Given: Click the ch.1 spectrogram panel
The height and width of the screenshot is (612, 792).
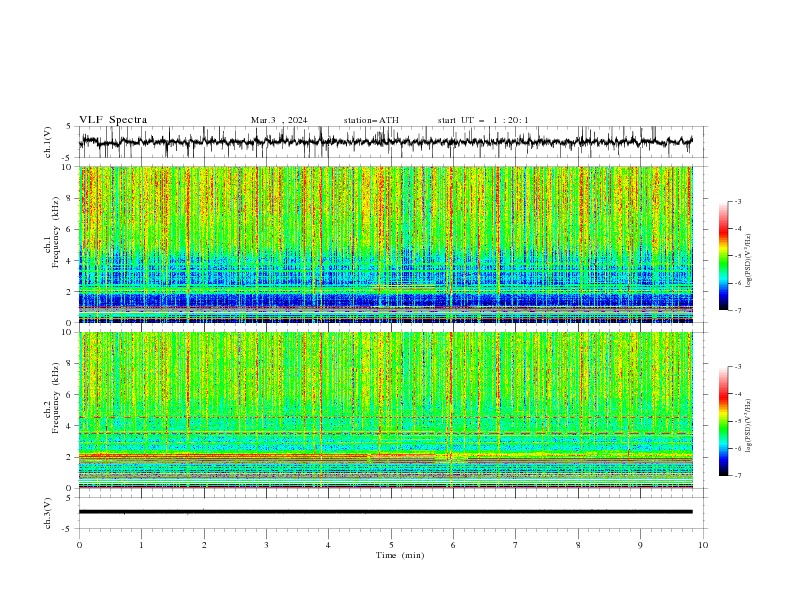Looking at the screenshot, I should [x=386, y=244].
